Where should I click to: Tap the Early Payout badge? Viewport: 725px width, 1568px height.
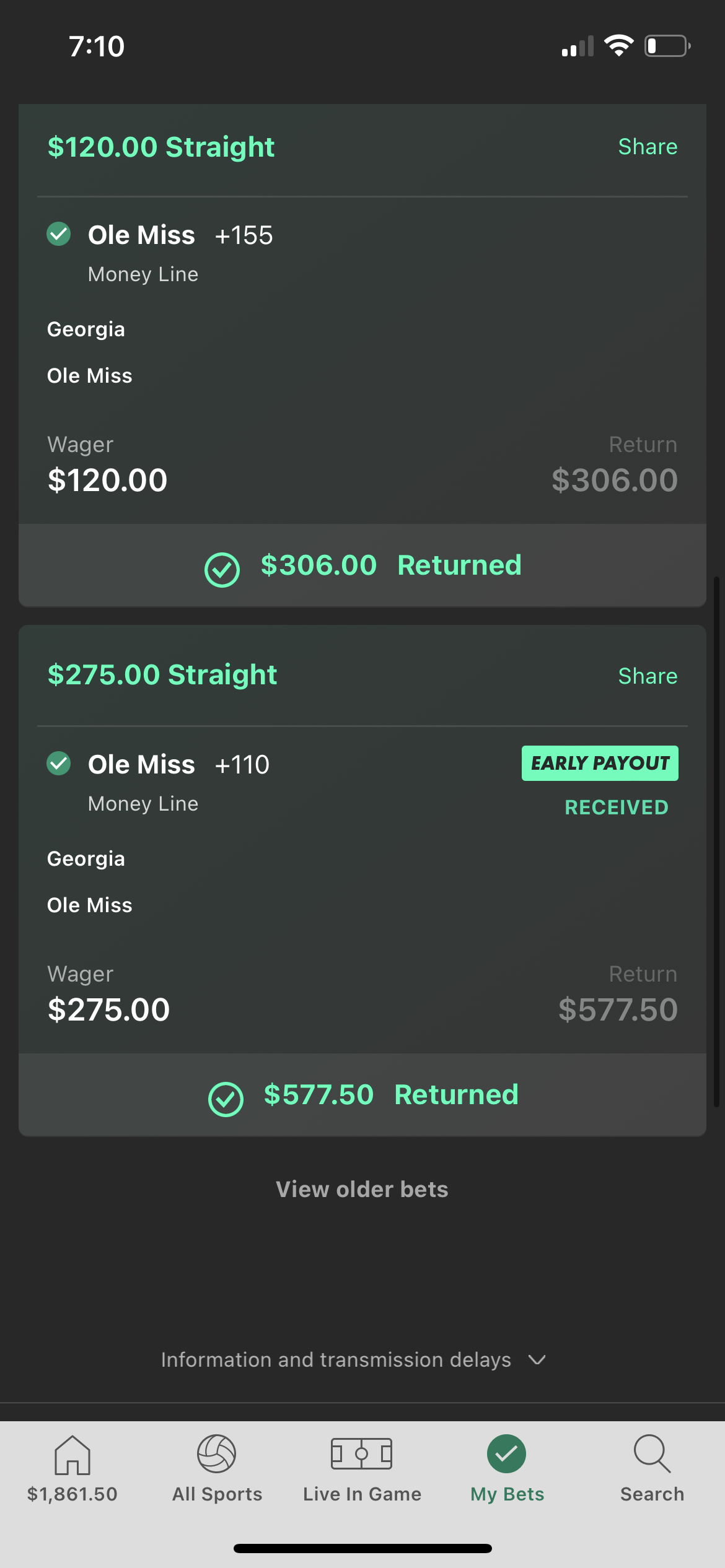click(x=600, y=763)
